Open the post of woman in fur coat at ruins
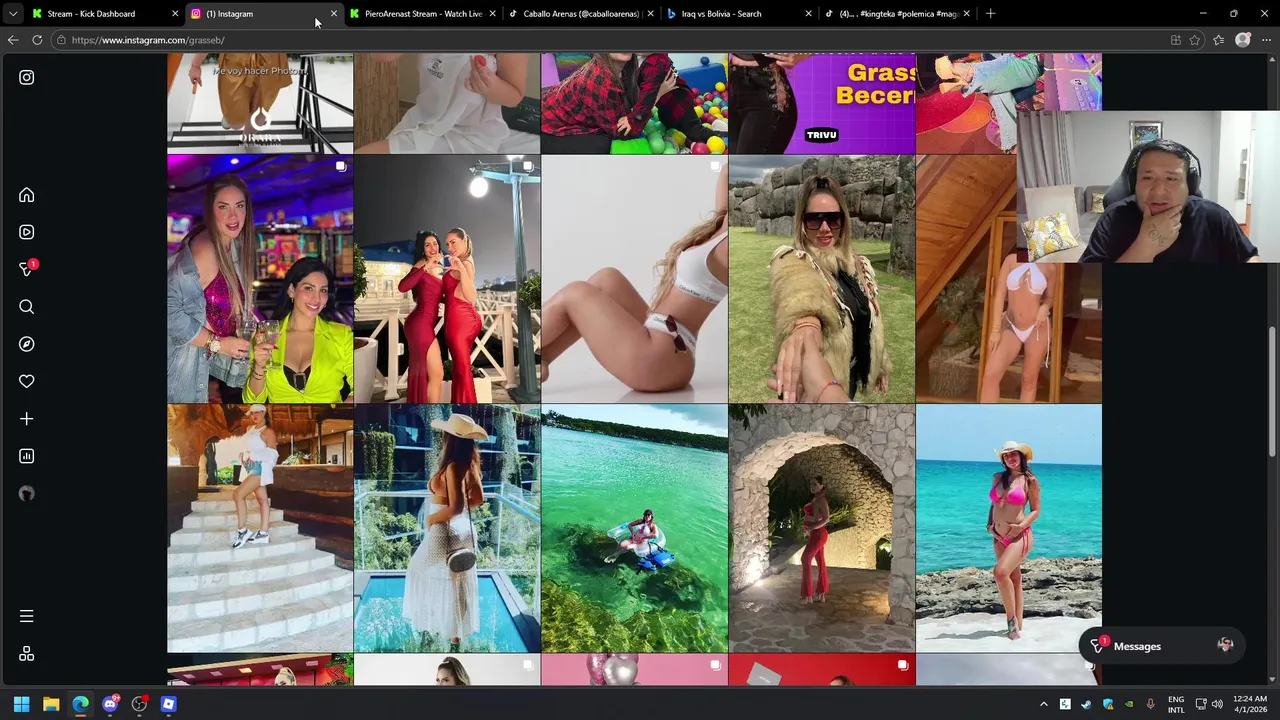 pyautogui.click(x=821, y=279)
